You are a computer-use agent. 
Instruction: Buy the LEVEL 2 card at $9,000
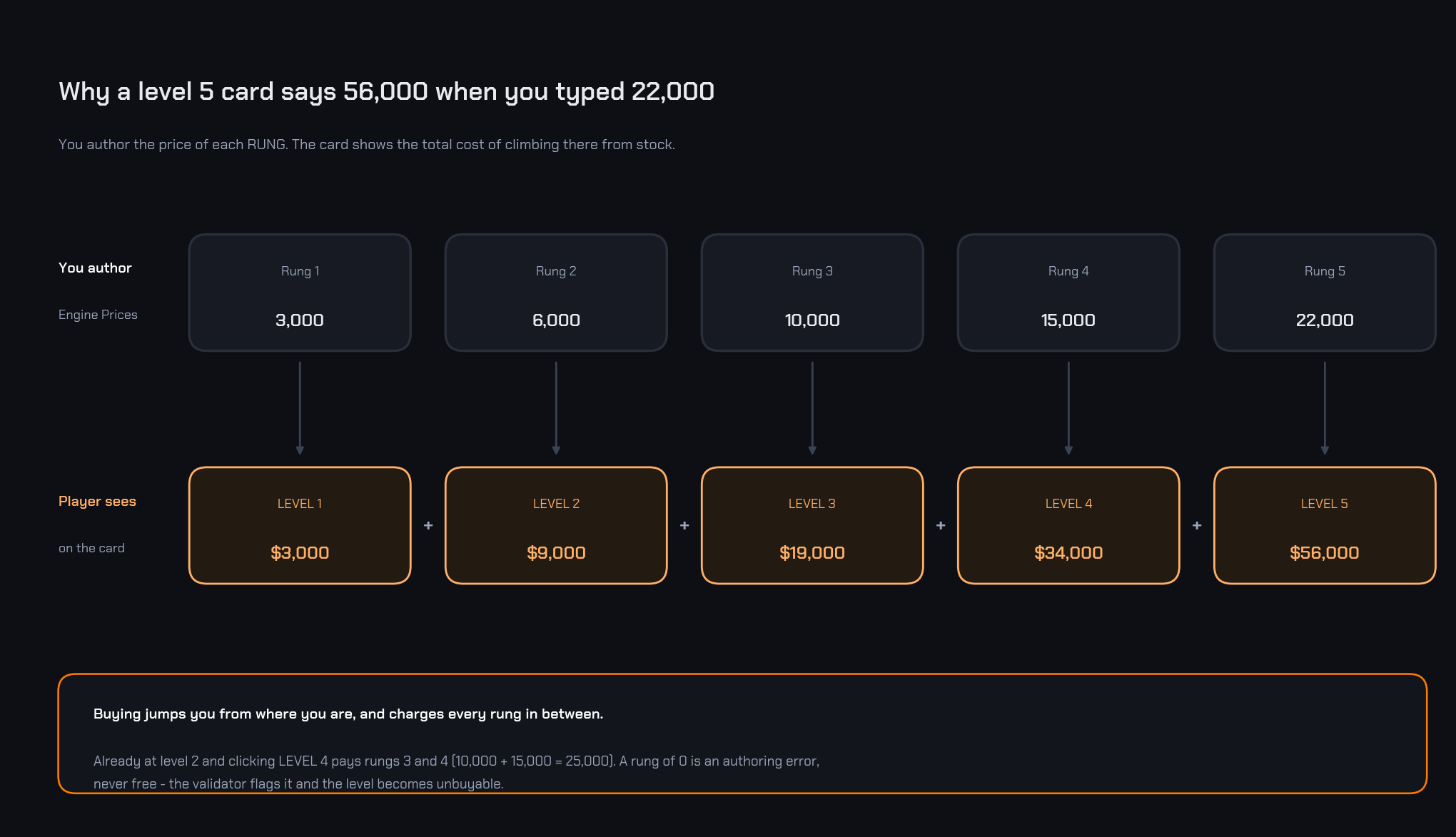point(556,525)
